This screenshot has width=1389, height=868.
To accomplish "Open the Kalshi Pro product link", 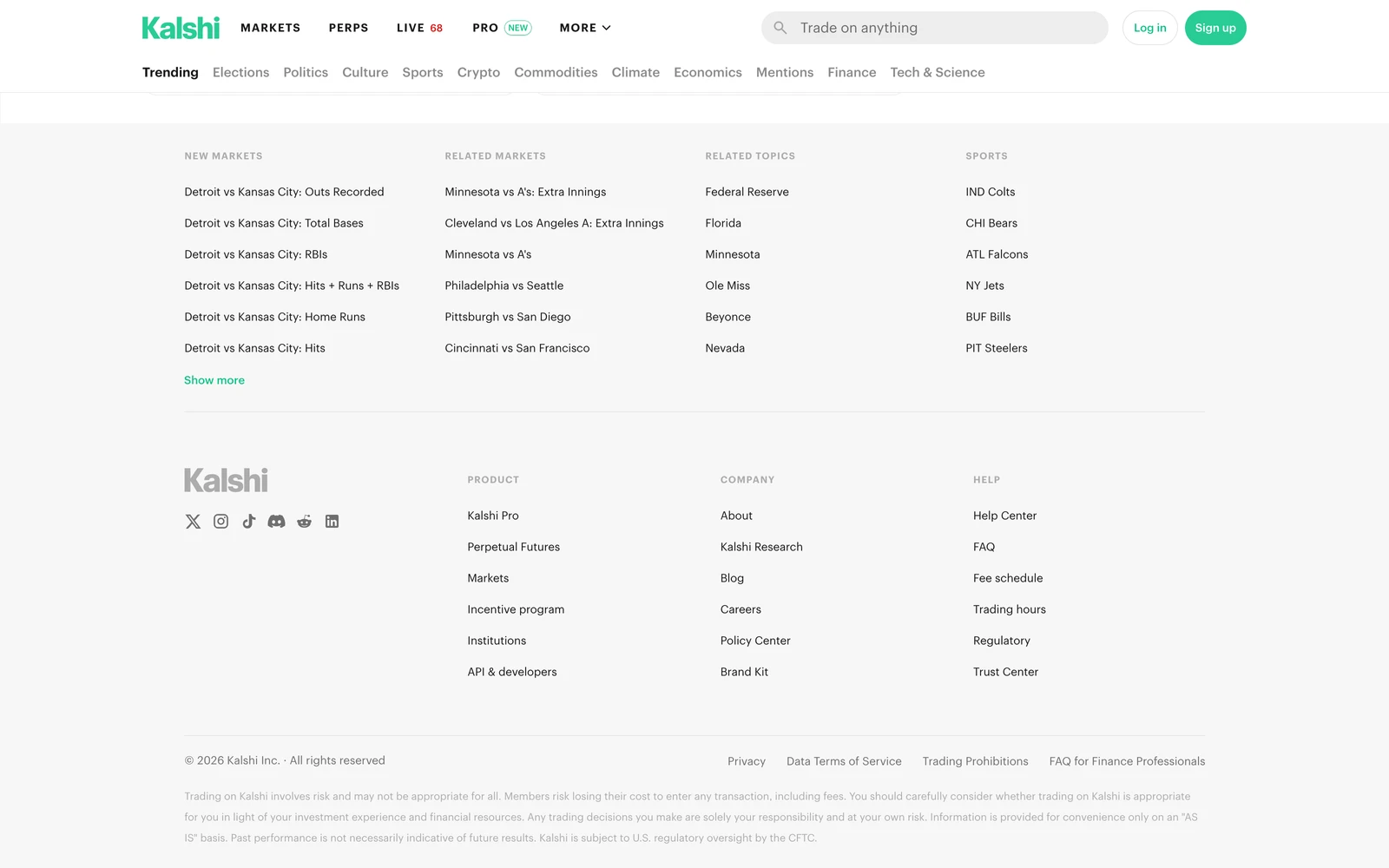I will (493, 516).
